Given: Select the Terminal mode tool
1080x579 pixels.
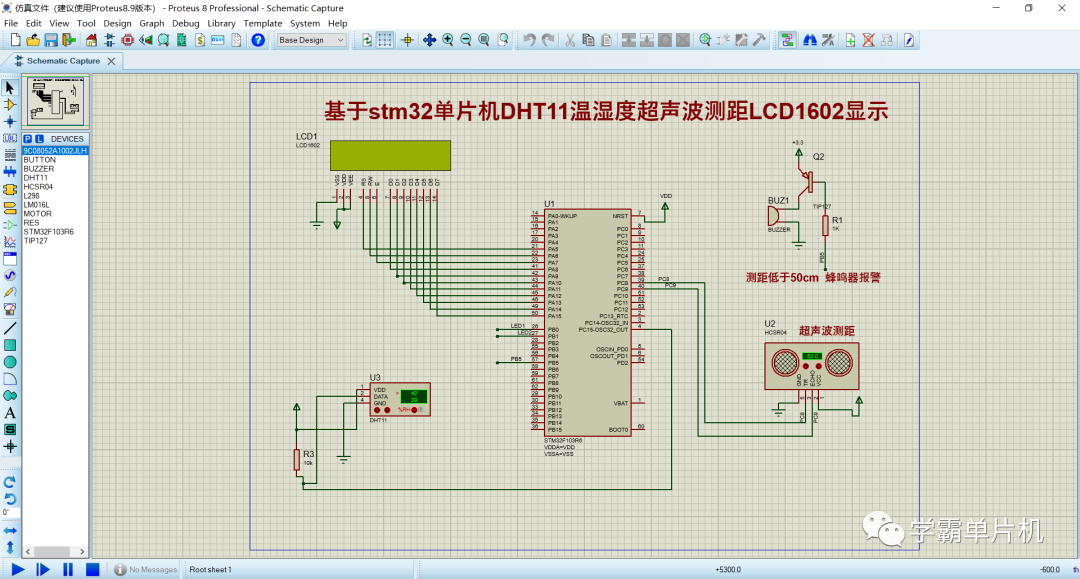Looking at the screenshot, I should [x=9, y=206].
